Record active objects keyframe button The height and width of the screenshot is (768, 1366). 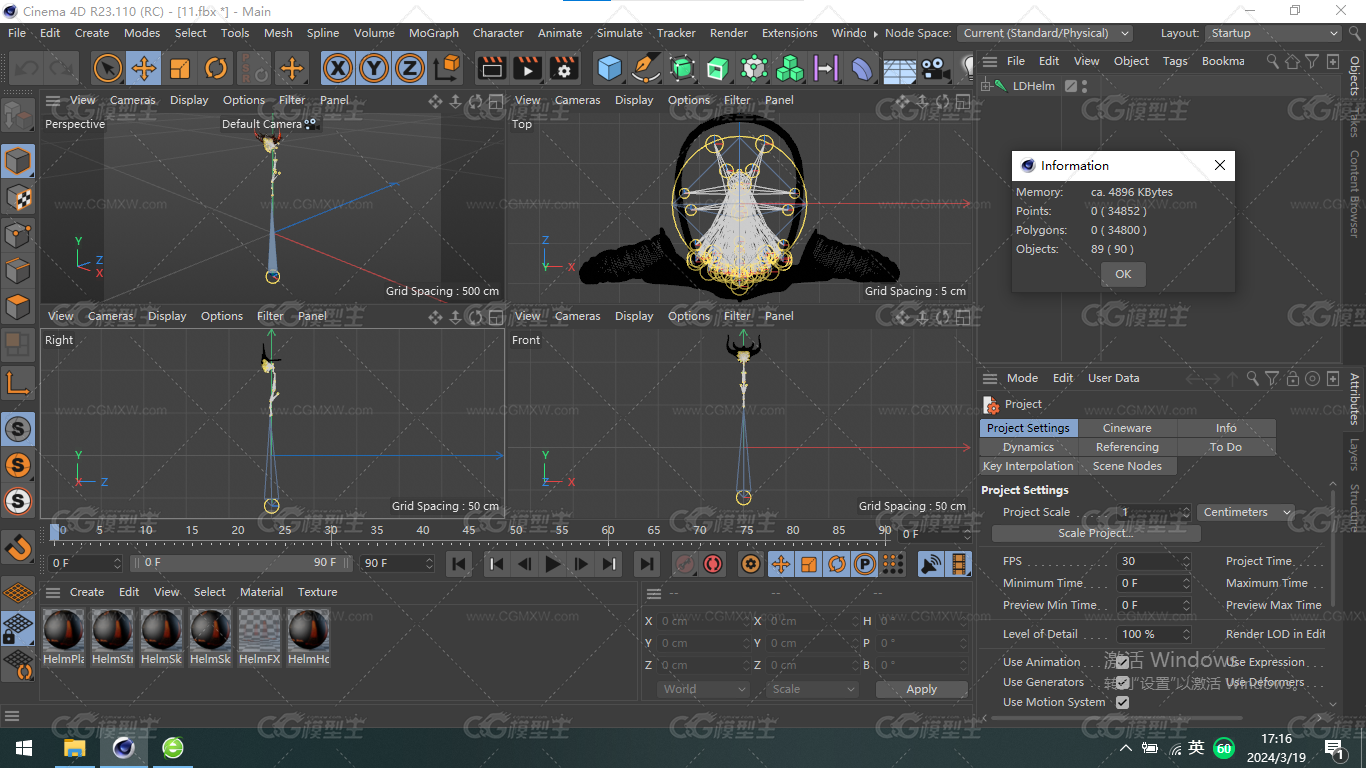[x=685, y=564]
